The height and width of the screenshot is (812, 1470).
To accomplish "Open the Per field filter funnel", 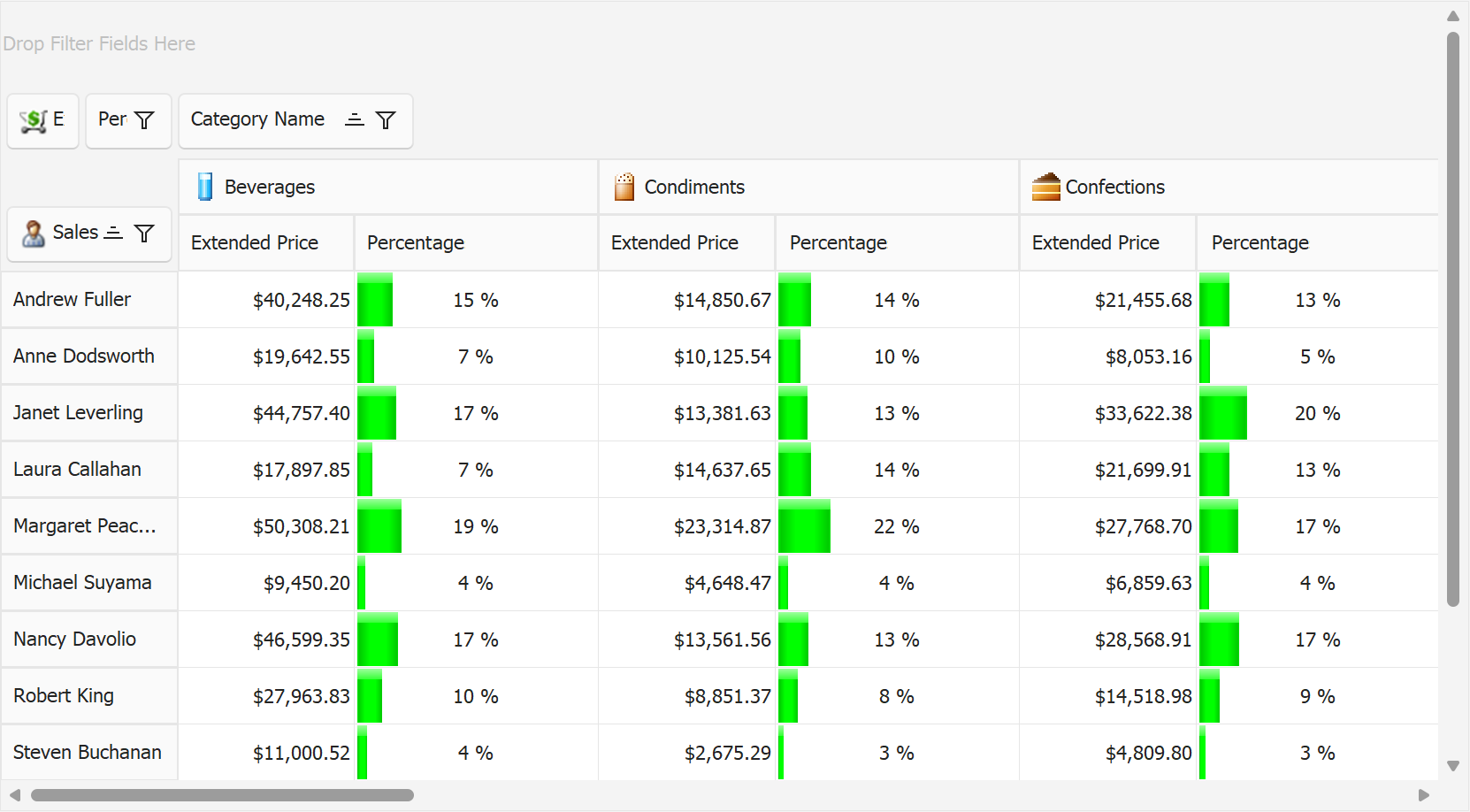I will 145,120.
